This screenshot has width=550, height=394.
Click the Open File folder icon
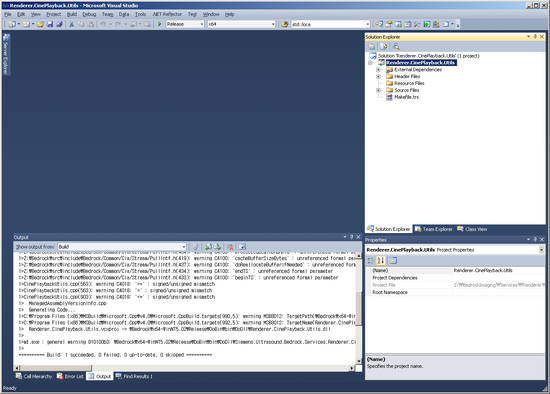point(40,24)
